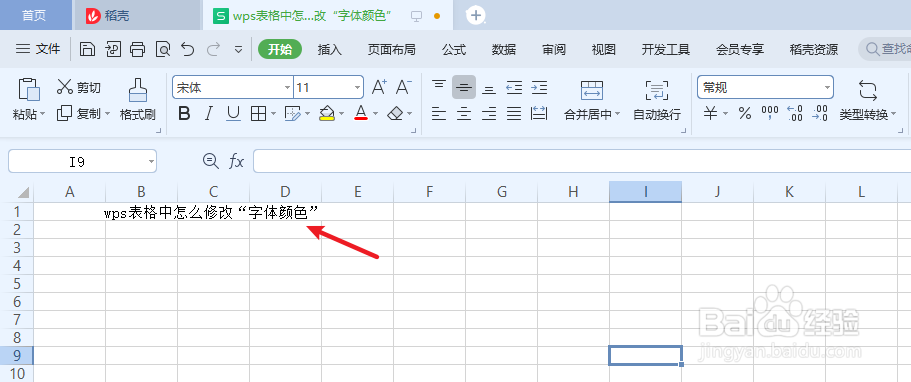Viewport: 911px width, 382px height.
Task: Expand Merge and Center (合并居中) options
Action: click(x=617, y=114)
